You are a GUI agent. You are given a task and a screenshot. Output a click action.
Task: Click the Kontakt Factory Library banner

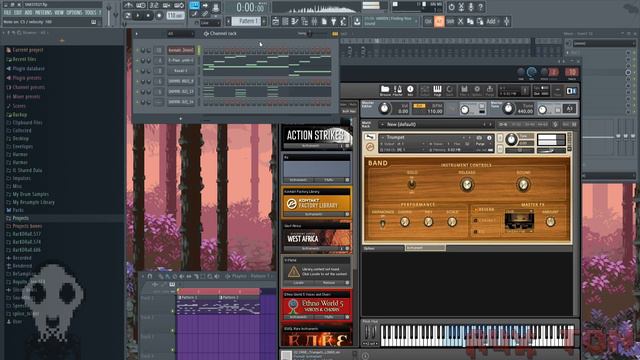[x=316, y=203]
